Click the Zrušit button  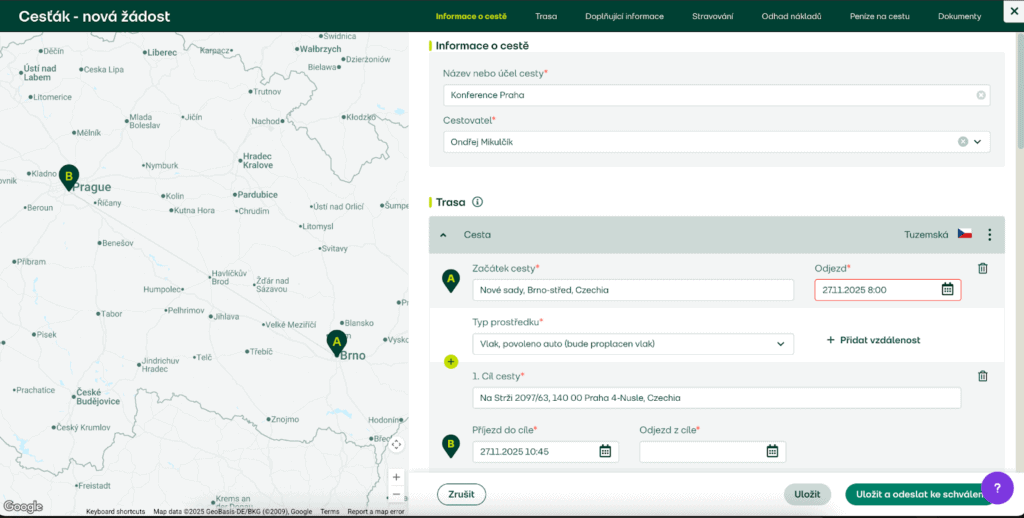click(x=461, y=494)
